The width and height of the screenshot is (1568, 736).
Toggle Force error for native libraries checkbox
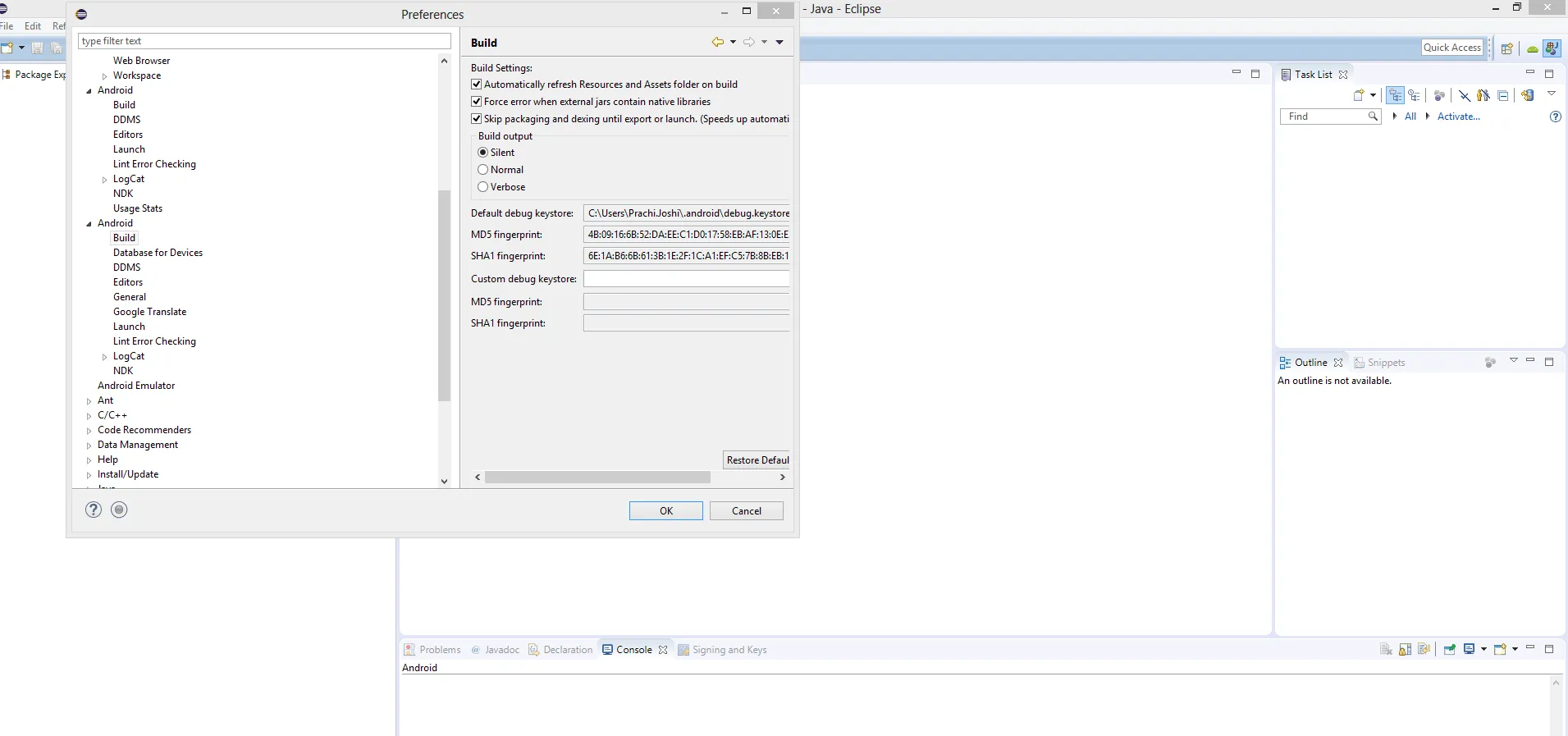point(476,102)
